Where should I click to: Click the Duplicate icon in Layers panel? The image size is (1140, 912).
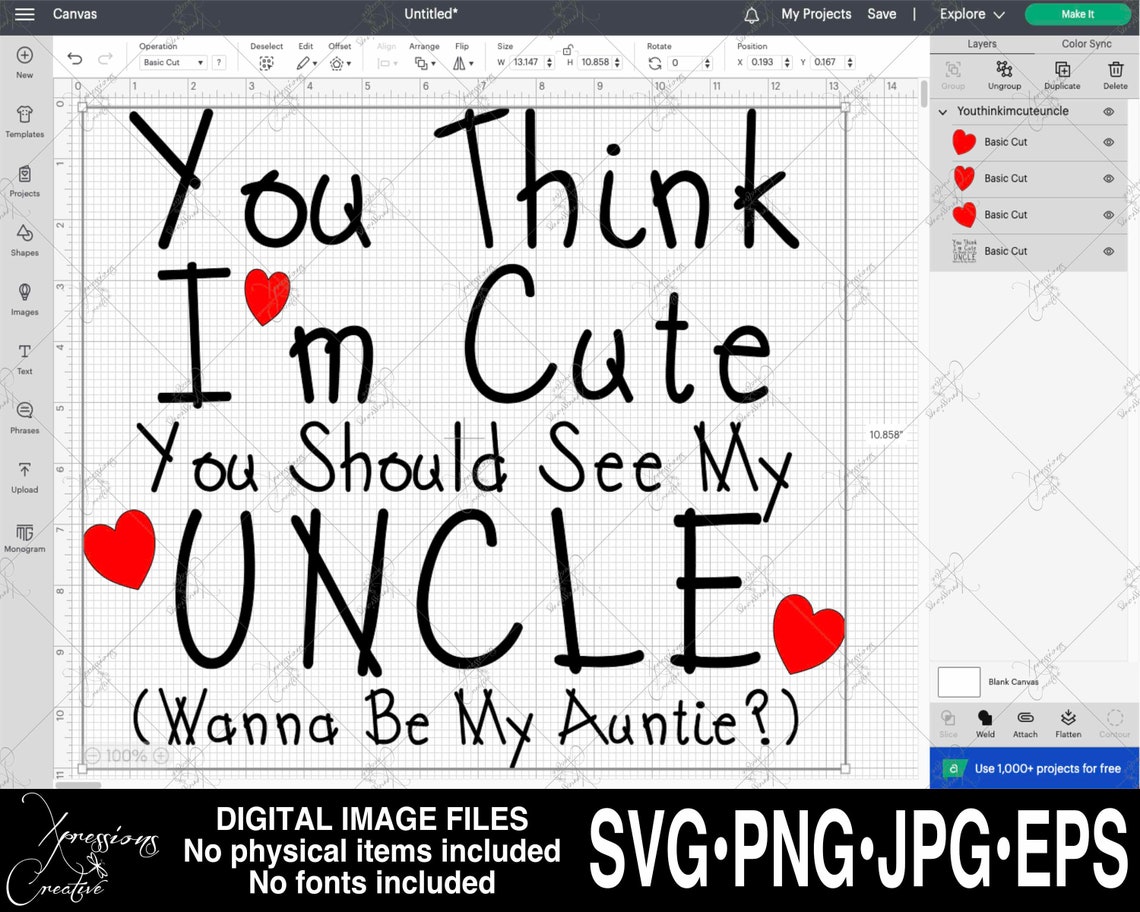pos(1061,71)
